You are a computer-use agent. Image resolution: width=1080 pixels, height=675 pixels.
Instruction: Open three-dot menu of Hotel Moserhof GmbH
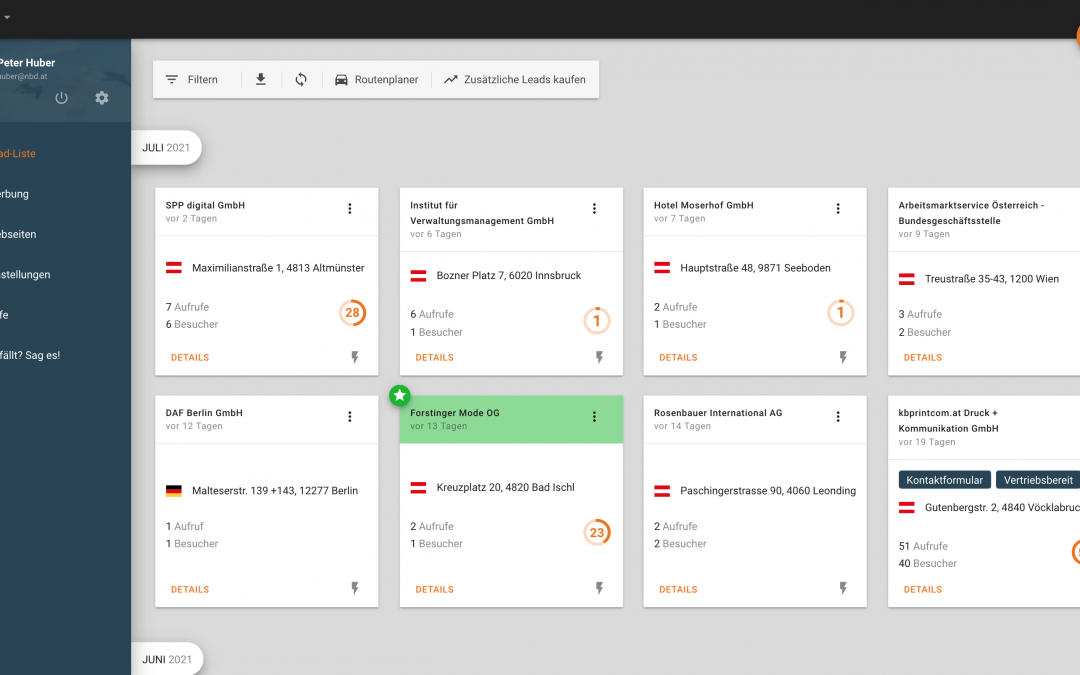click(x=838, y=209)
